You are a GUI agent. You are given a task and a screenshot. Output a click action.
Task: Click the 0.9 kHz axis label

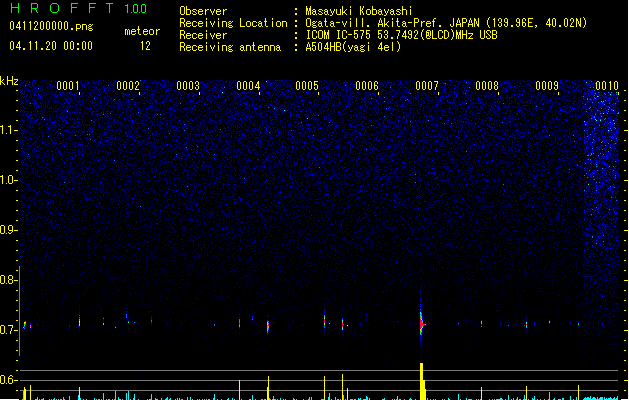tap(8, 230)
